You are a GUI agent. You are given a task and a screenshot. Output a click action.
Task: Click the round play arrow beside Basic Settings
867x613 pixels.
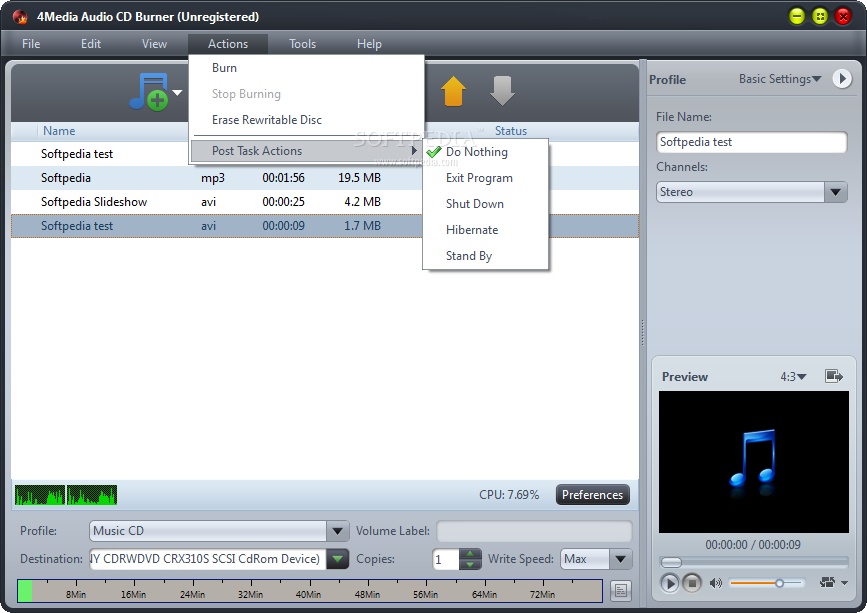point(842,78)
